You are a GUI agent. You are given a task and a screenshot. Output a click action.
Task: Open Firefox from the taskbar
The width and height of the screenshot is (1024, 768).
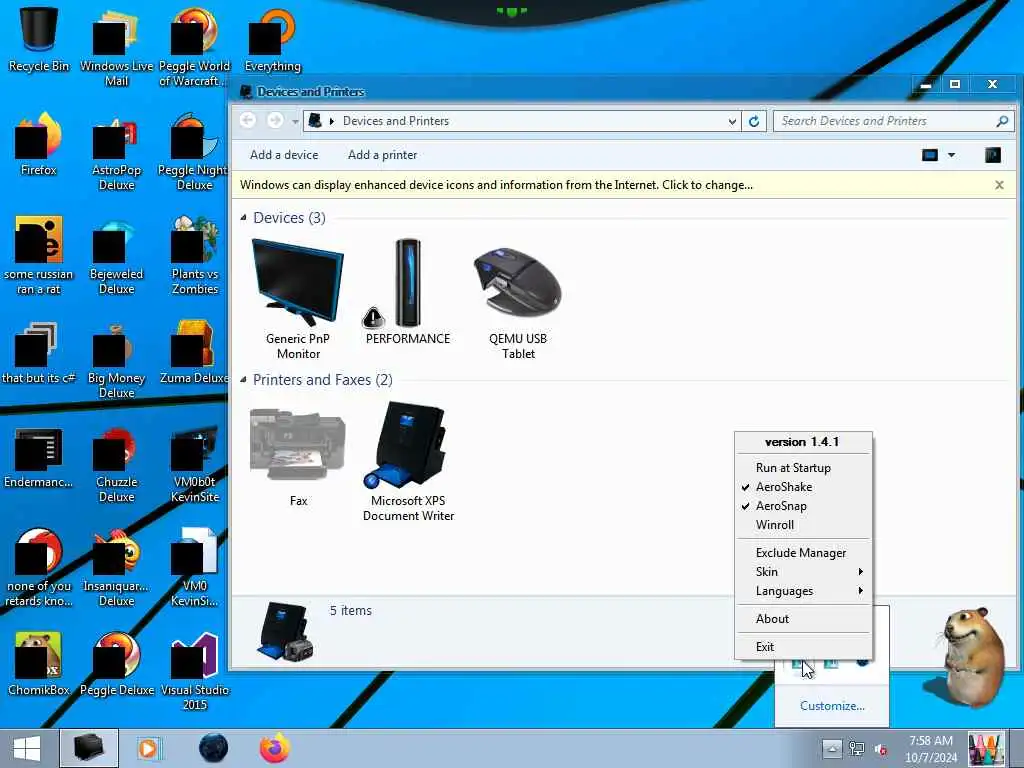point(275,748)
